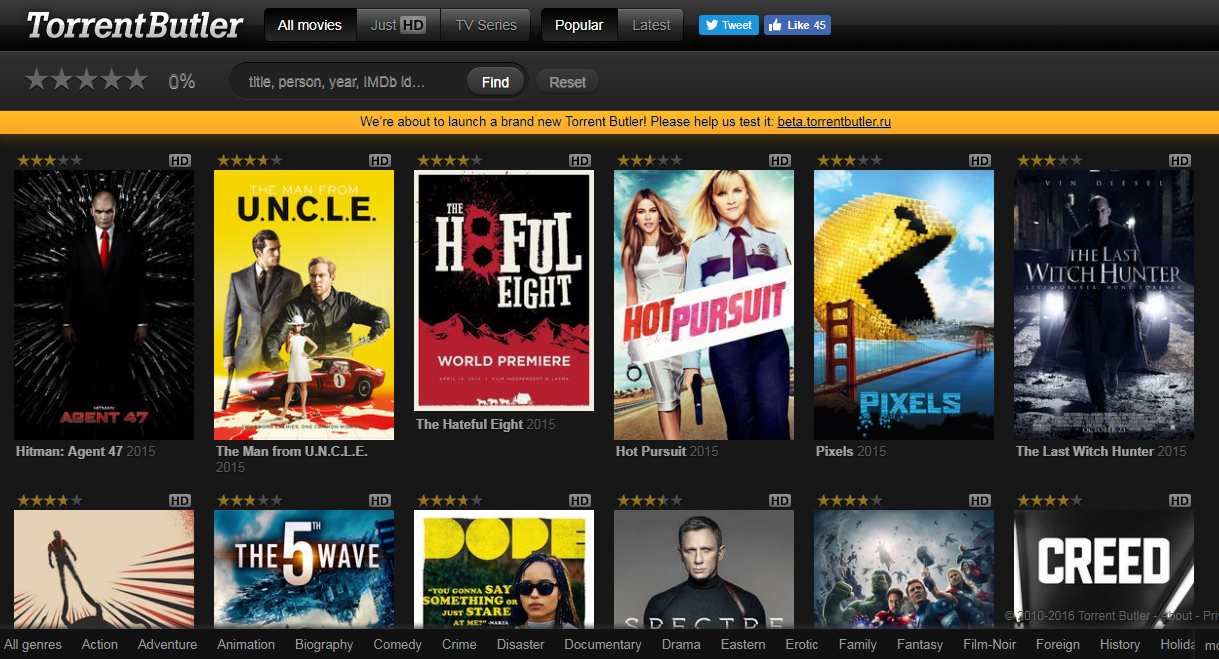Click the Reset button
1219x659 pixels.
[567, 82]
